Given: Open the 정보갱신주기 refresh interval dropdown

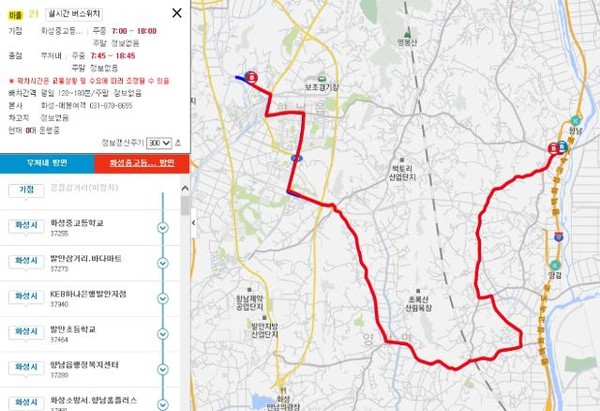Looking at the screenshot, I should [x=159, y=143].
